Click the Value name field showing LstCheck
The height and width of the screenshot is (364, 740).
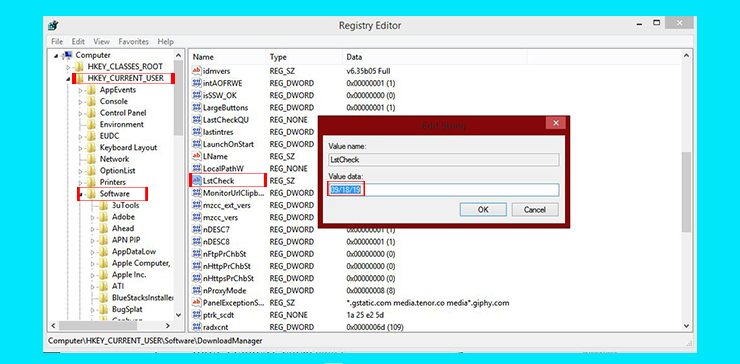[x=444, y=160]
